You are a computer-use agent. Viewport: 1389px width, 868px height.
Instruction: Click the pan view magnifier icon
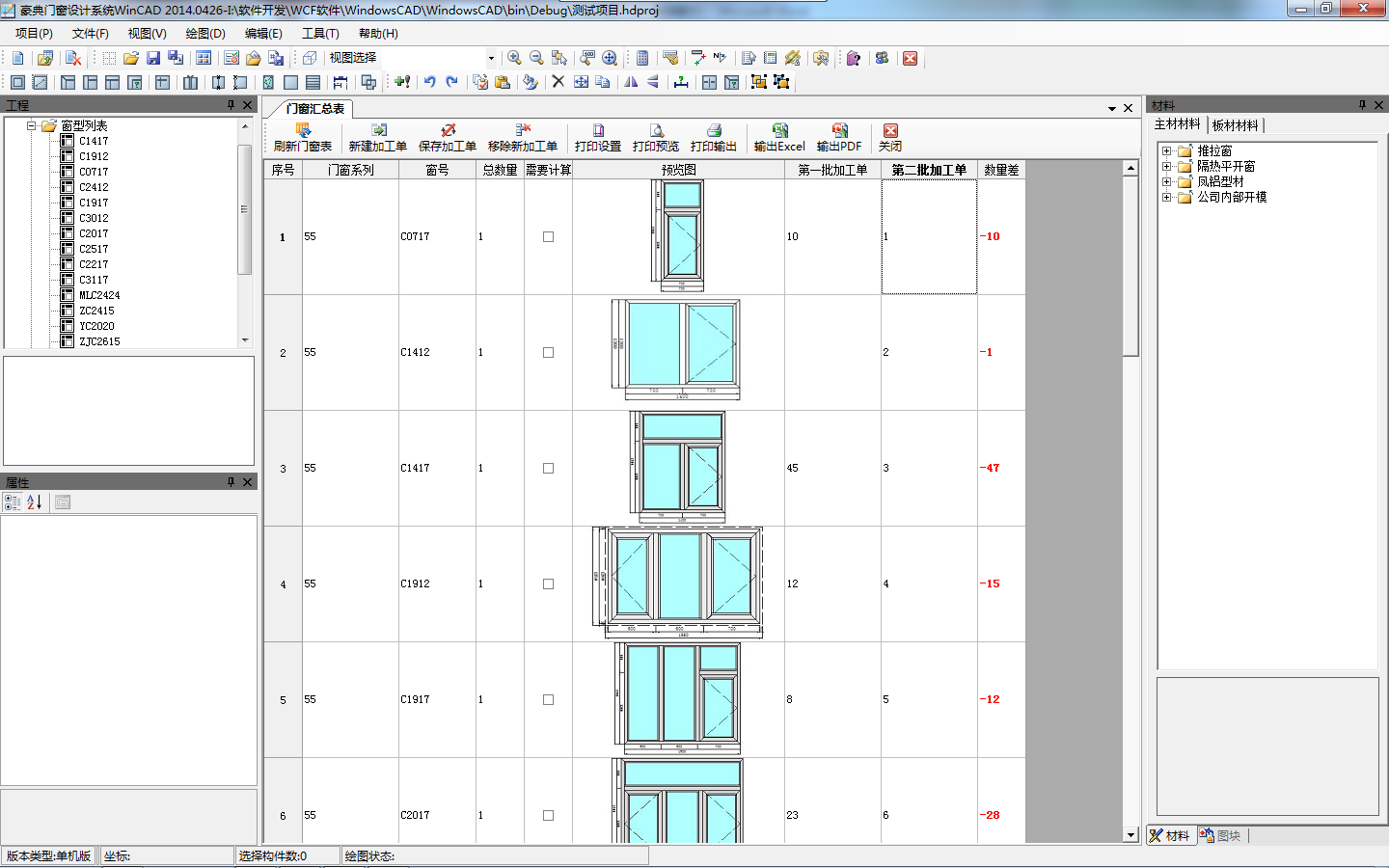tap(610, 58)
